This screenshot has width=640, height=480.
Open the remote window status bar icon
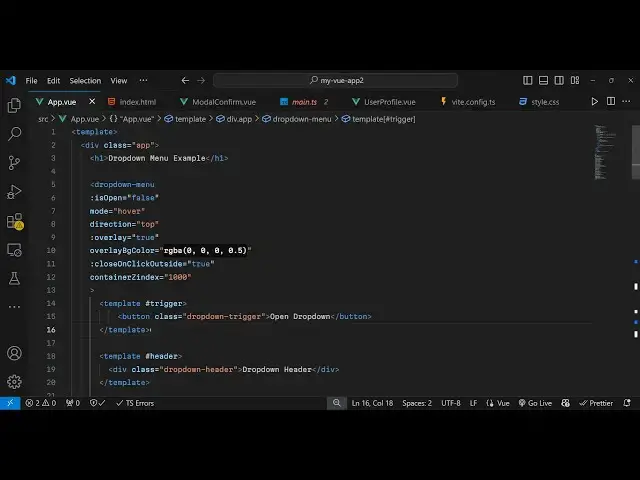(x=10, y=403)
